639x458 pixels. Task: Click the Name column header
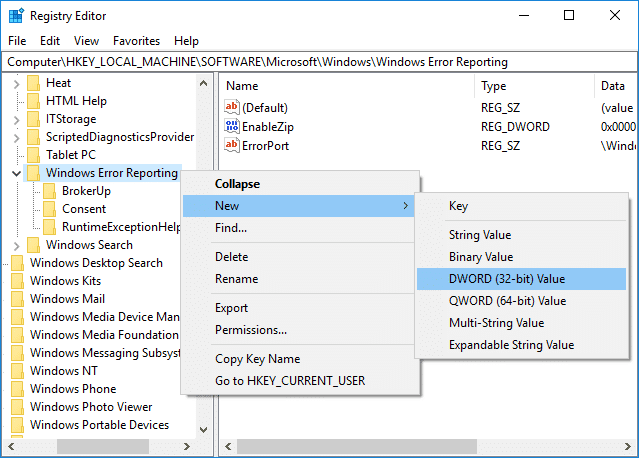coord(348,86)
